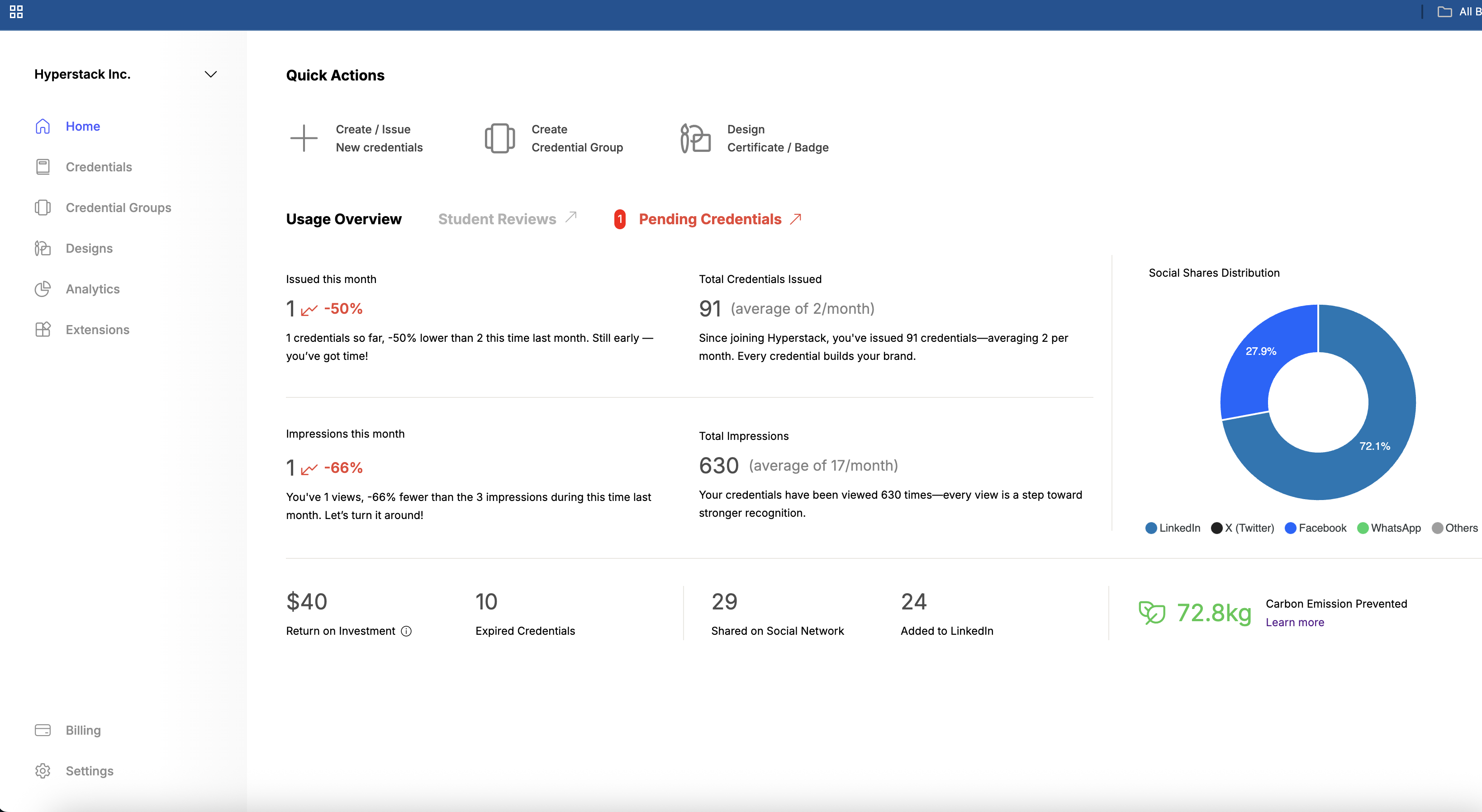The image size is (1482, 812).
Task: Click the Learn more link
Action: pos(1294,622)
